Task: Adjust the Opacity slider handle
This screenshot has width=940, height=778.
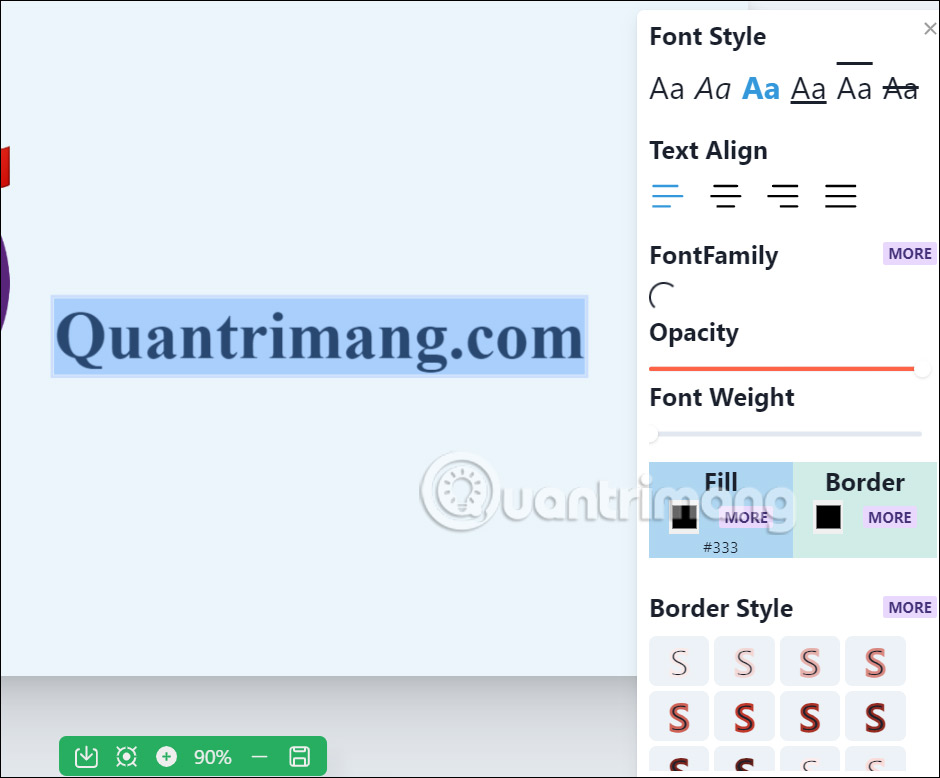Action: tap(921, 369)
